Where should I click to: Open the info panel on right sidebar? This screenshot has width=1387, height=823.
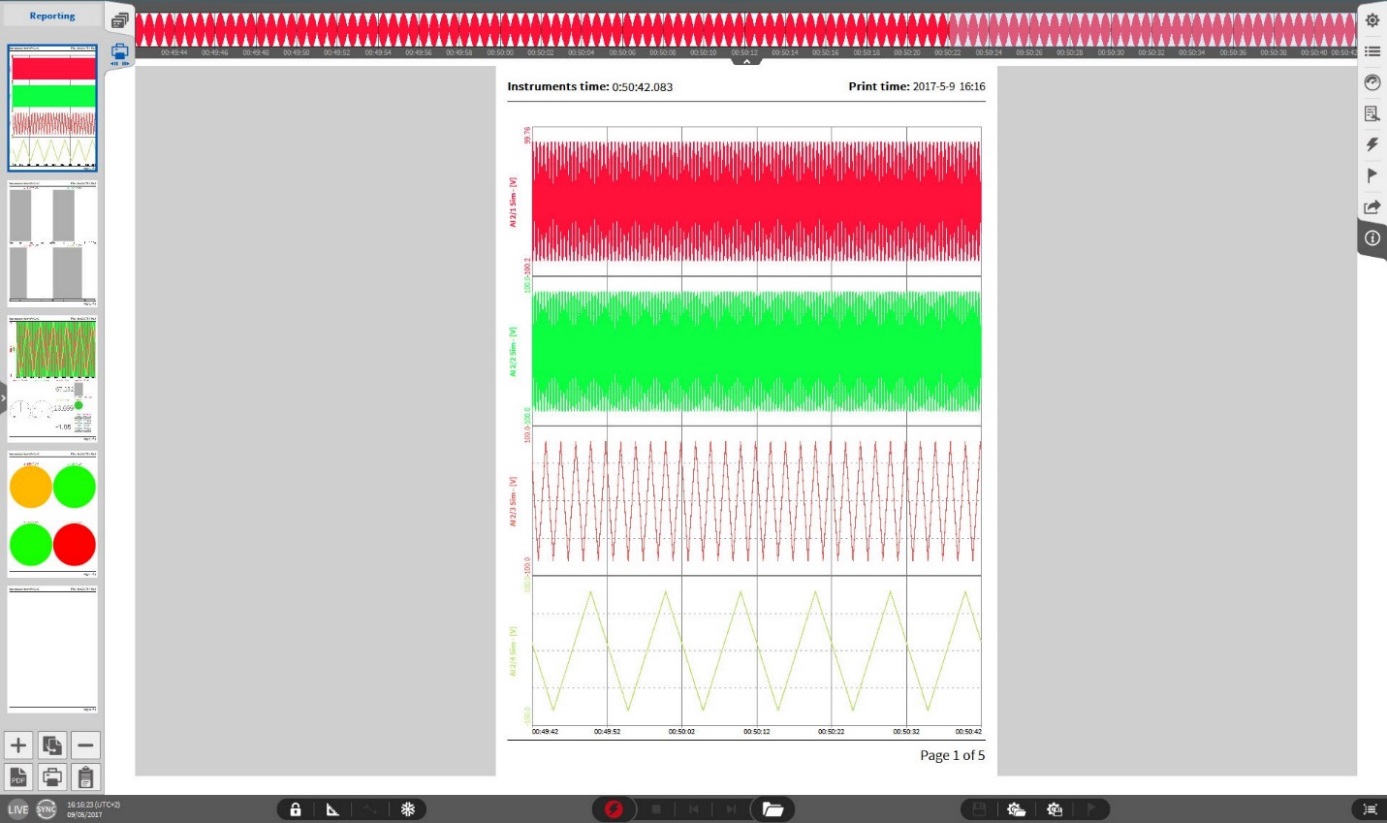[1372, 238]
